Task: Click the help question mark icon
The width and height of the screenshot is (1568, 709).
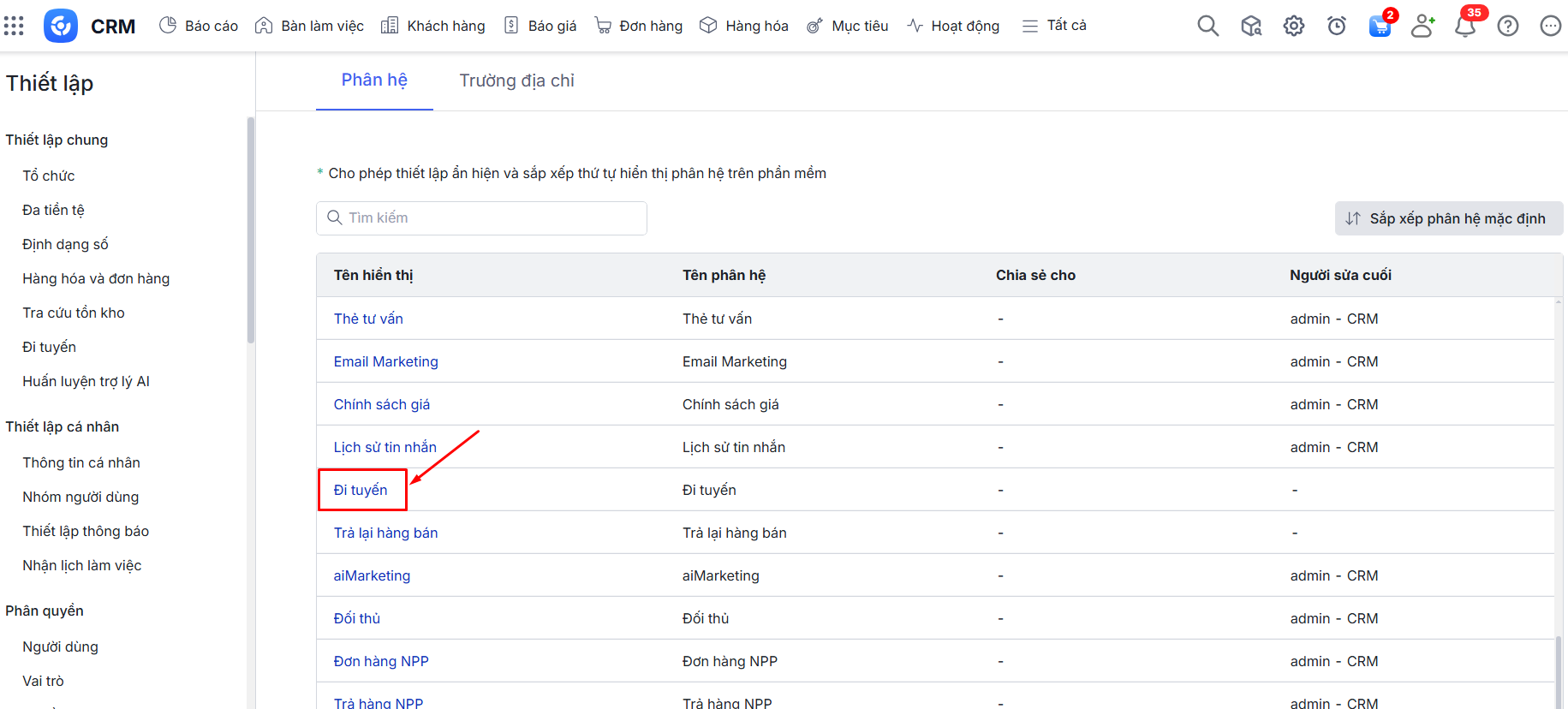Action: tap(1508, 26)
